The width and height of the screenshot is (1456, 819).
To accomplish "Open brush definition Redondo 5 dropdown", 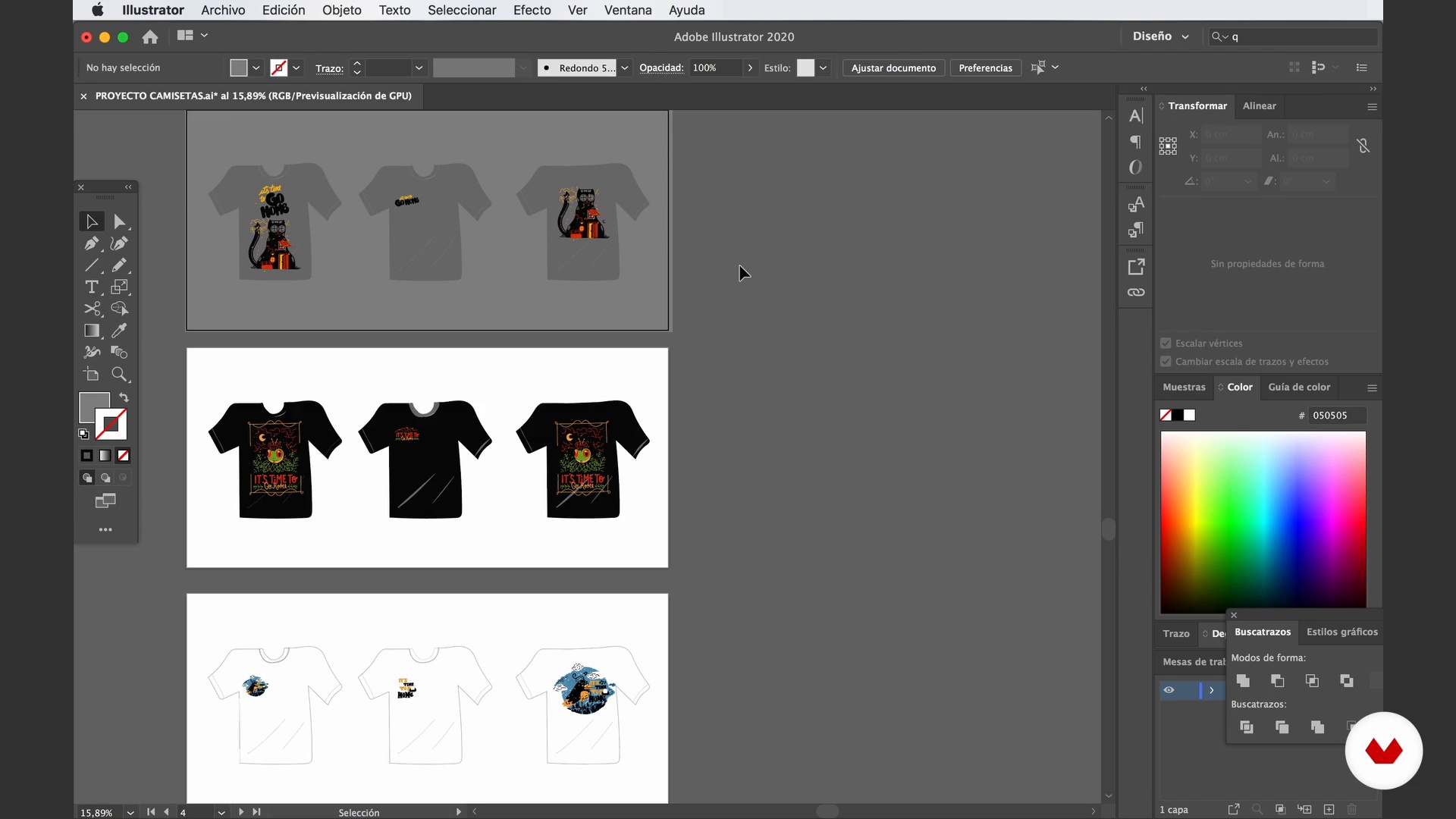I will click(x=625, y=67).
